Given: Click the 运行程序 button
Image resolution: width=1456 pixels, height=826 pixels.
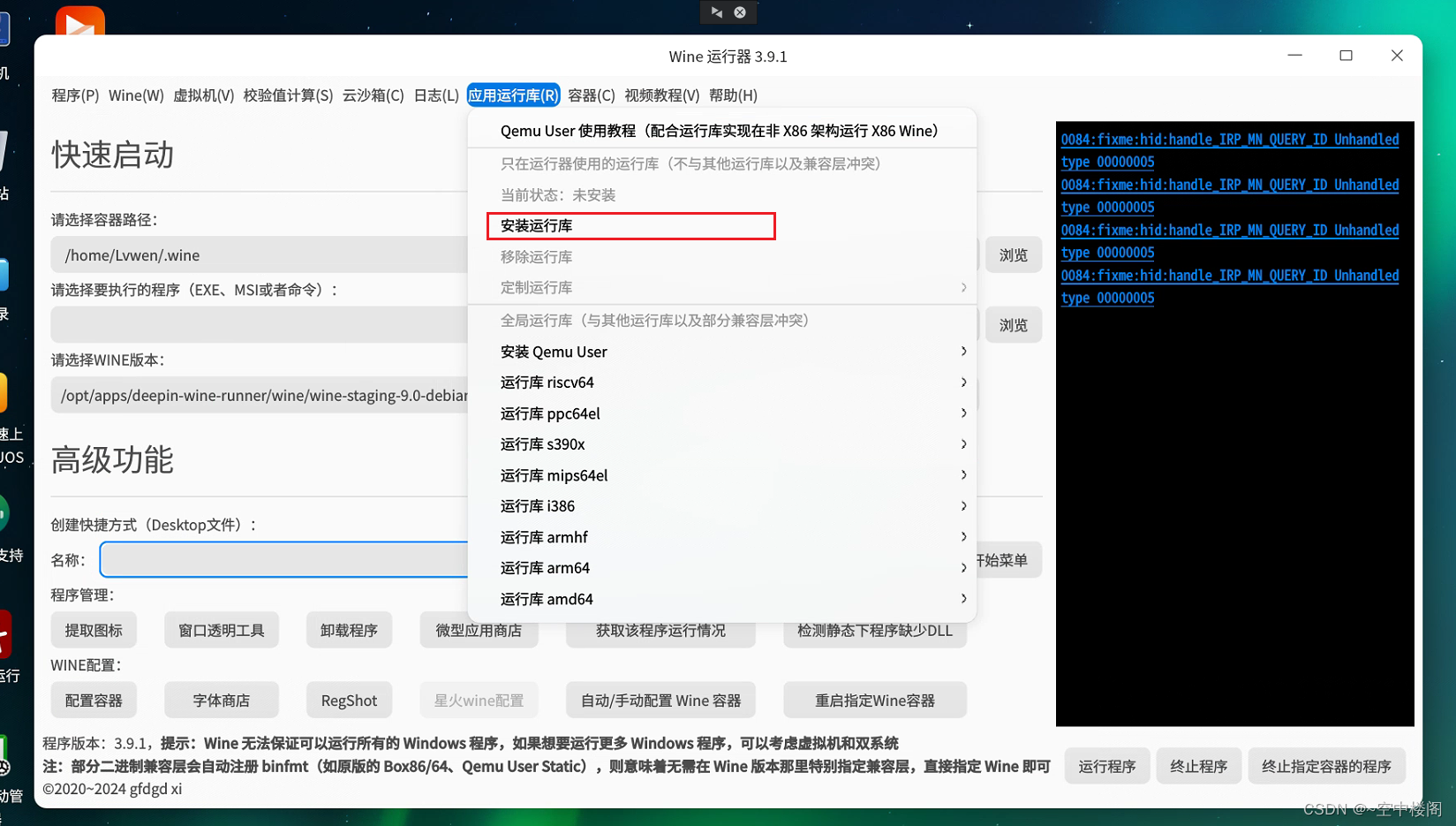Looking at the screenshot, I should pos(1106,766).
